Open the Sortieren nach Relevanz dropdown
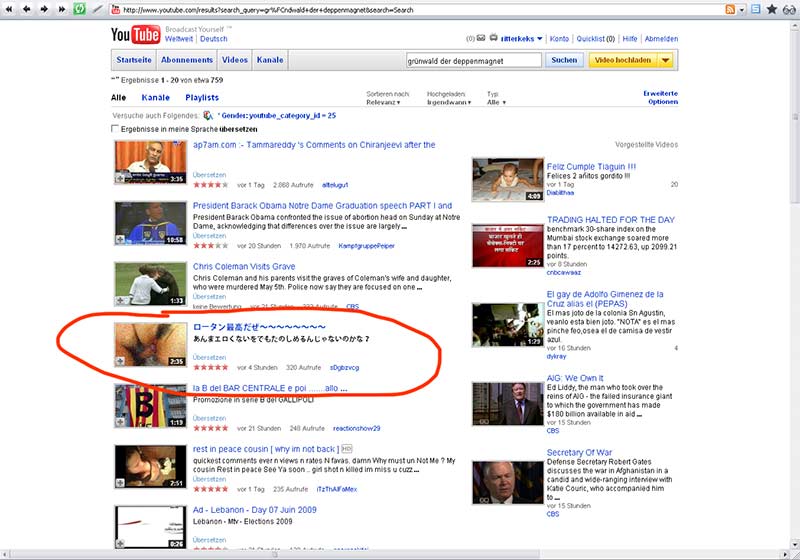Screen dimensions: 800x560 click(x=383, y=103)
